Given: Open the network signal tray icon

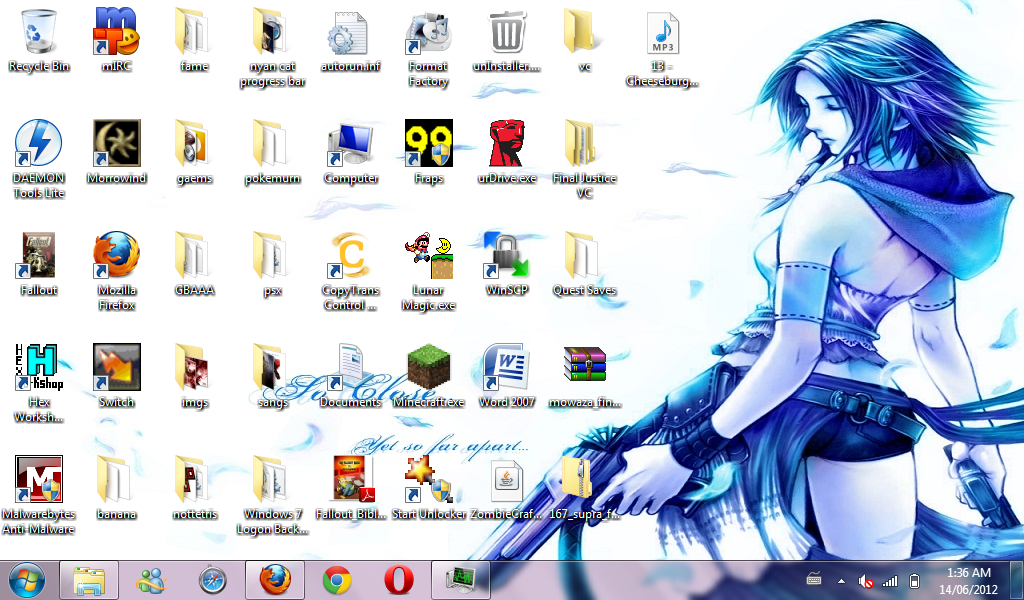Looking at the screenshot, I should click(x=889, y=580).
